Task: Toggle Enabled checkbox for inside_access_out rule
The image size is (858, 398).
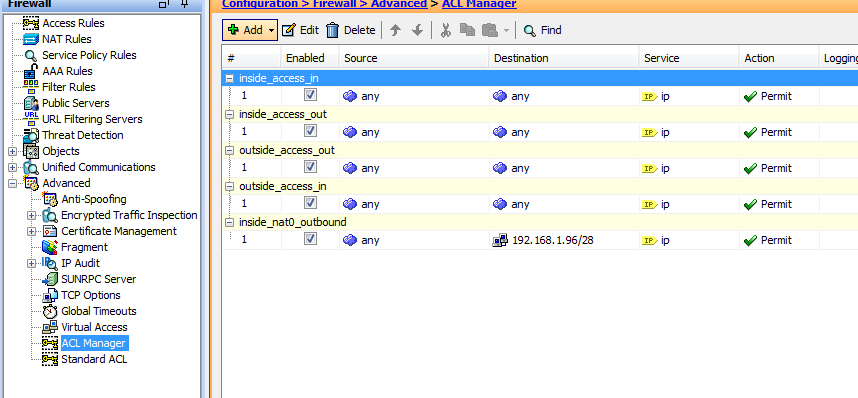Action: 310,131
